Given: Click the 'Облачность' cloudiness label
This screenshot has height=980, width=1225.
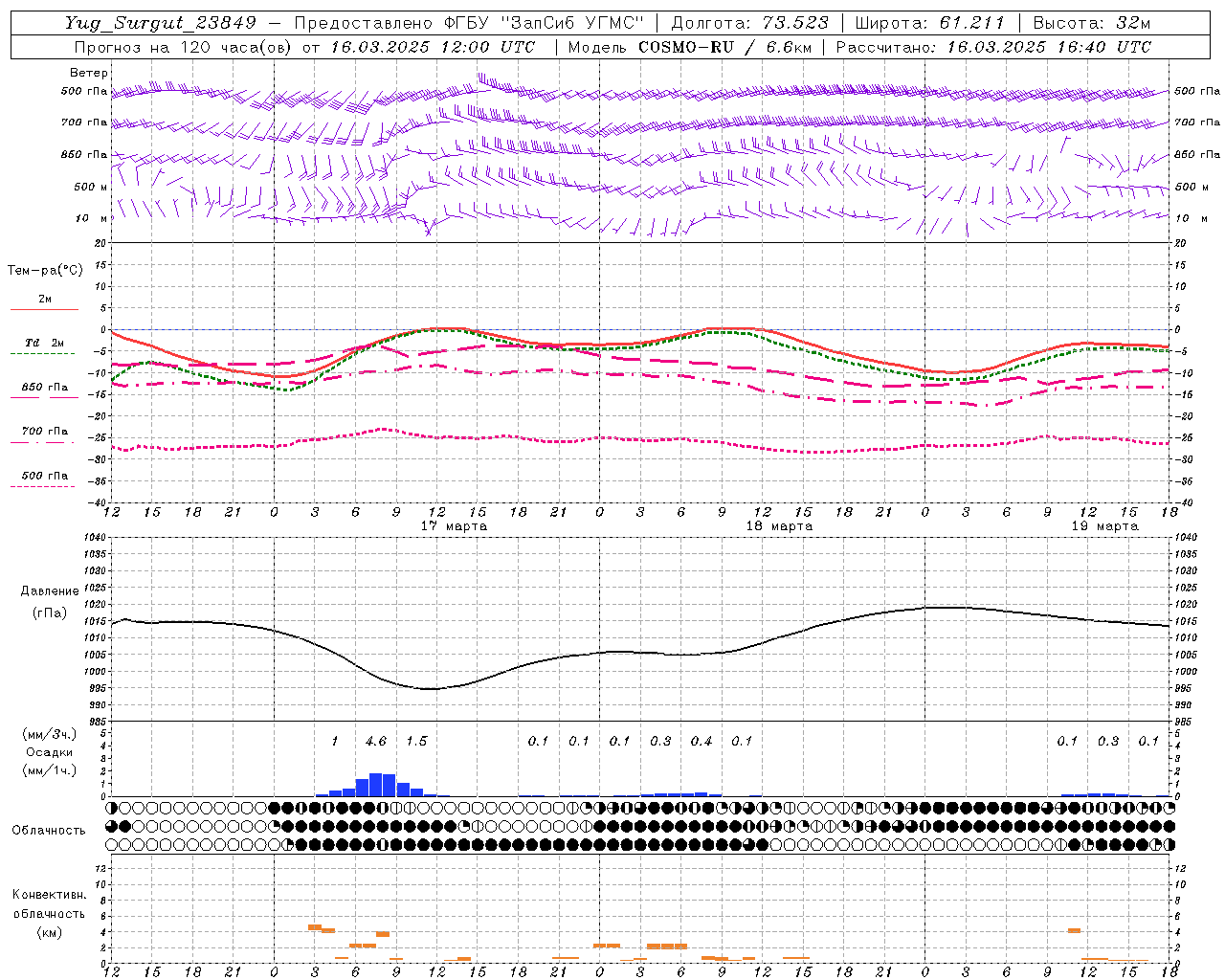Looking at the screenshot, I should point(49,831).
